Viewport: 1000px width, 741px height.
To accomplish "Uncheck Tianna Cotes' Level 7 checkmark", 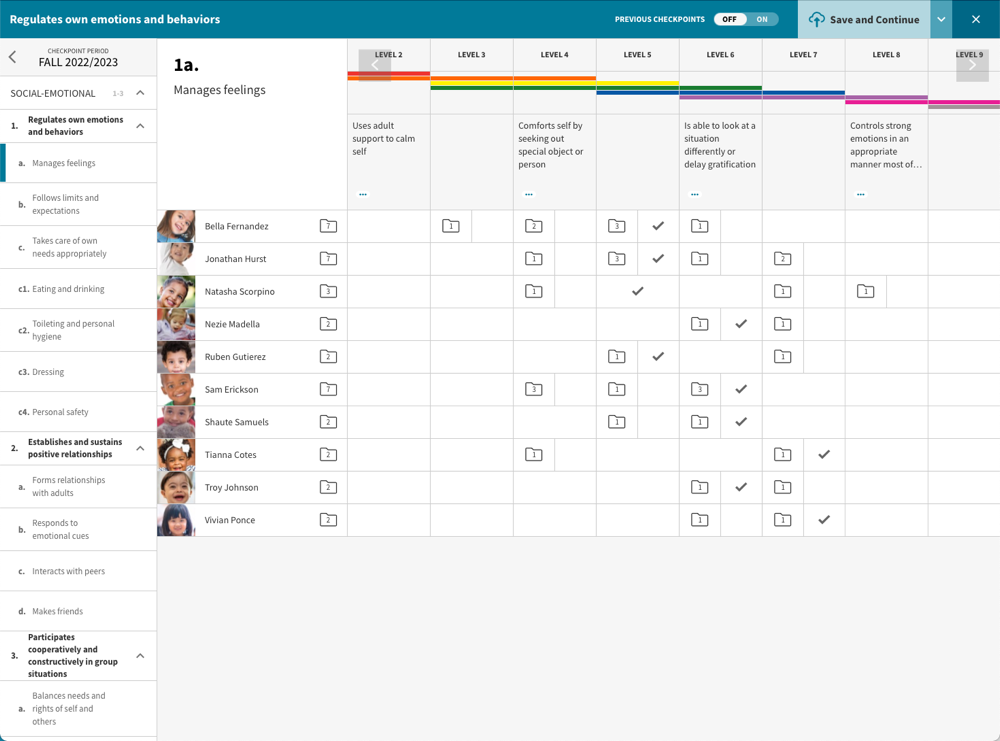I will [824, 455].
